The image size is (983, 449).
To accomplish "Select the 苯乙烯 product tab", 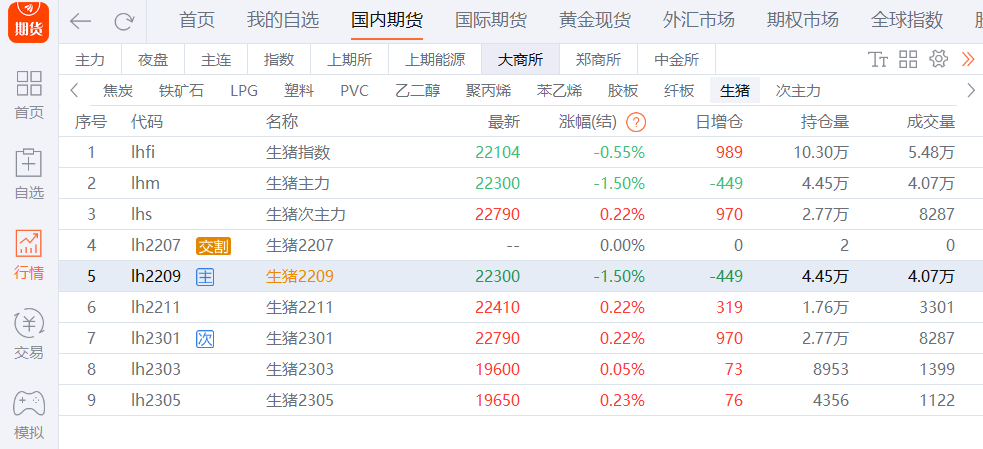I will tap(559, 91).
